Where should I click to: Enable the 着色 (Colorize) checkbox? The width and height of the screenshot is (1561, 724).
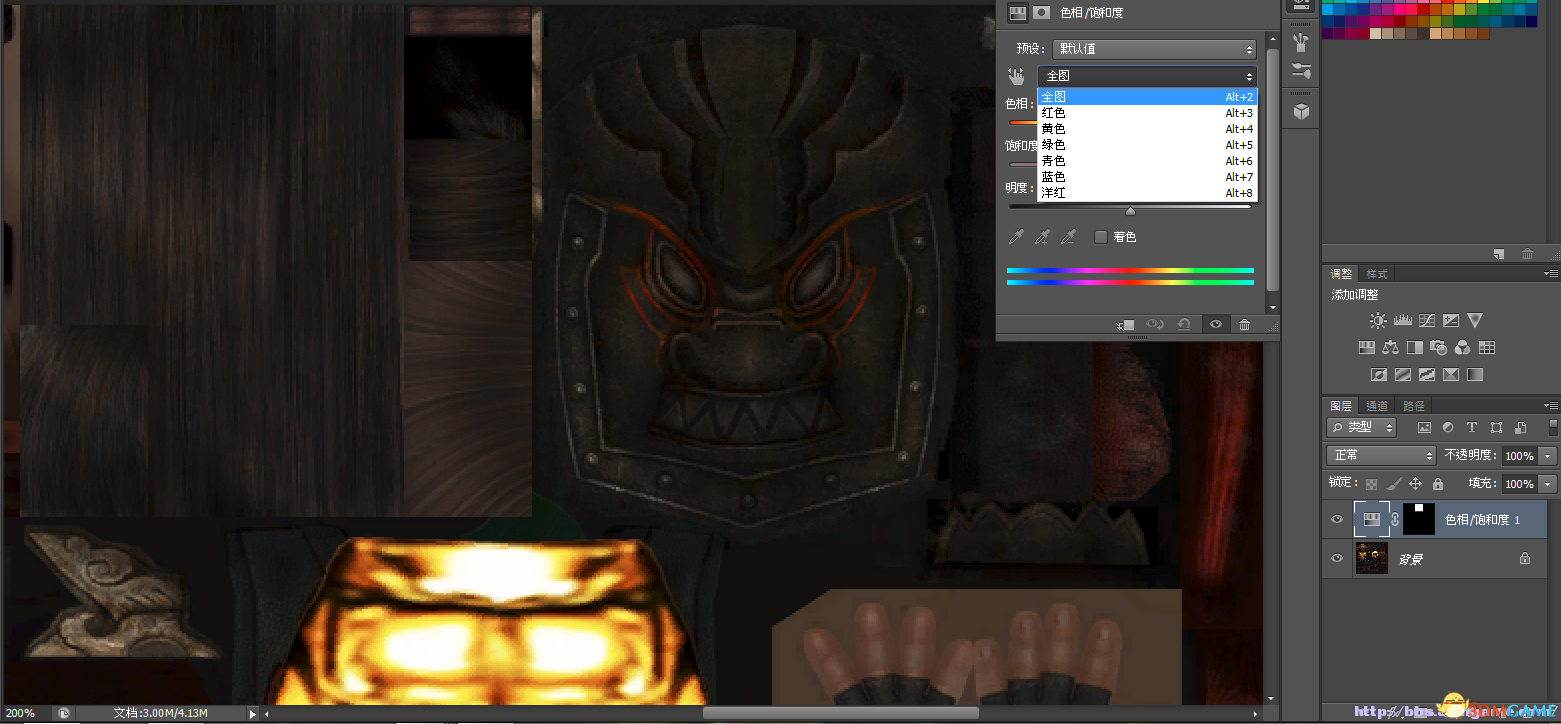click(x=1101, y=237)
